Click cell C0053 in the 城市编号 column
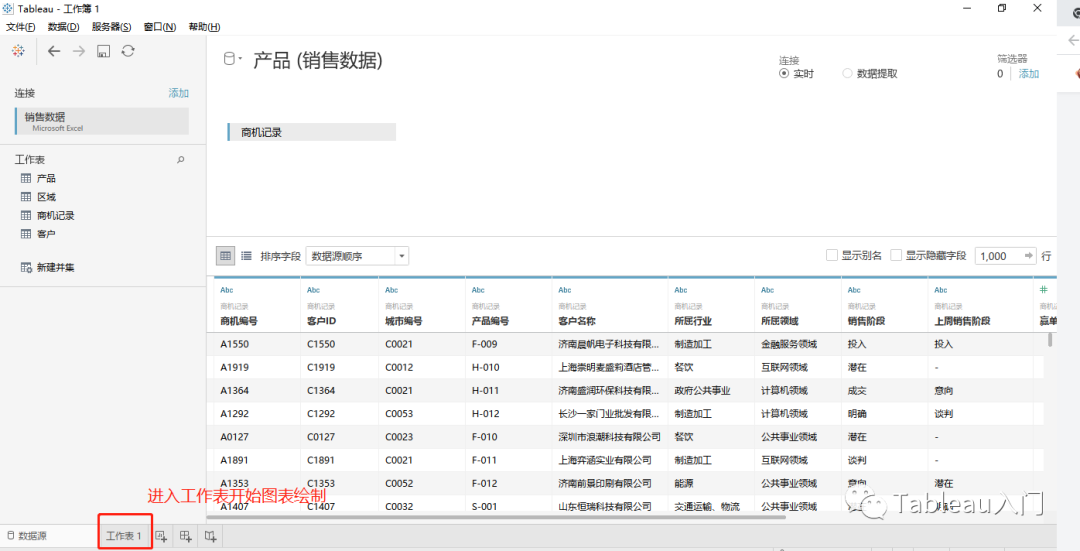Screen dimensions: 1080x551 pos(399,414)
